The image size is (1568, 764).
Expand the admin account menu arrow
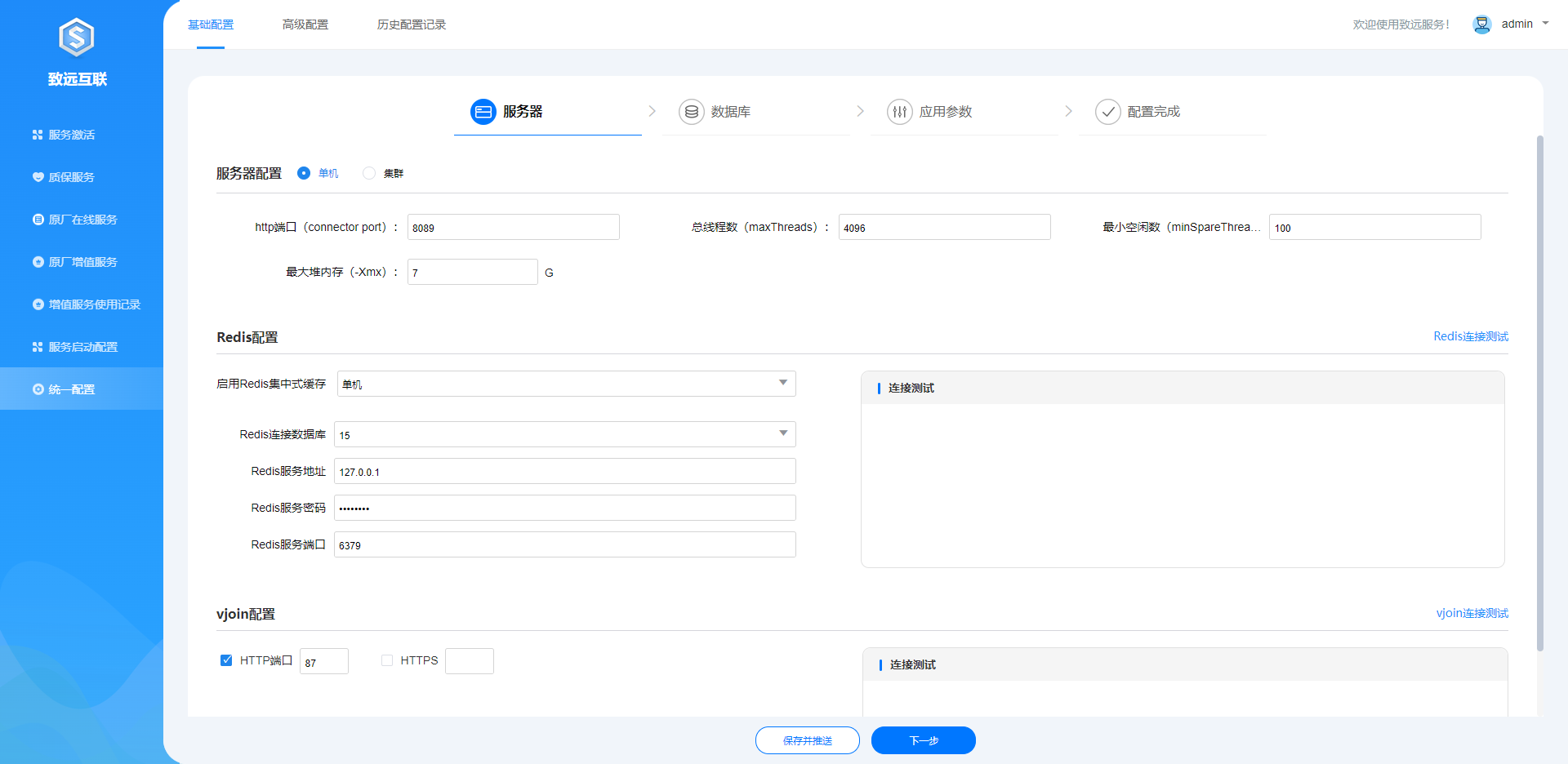click(x=1545, y=24)
